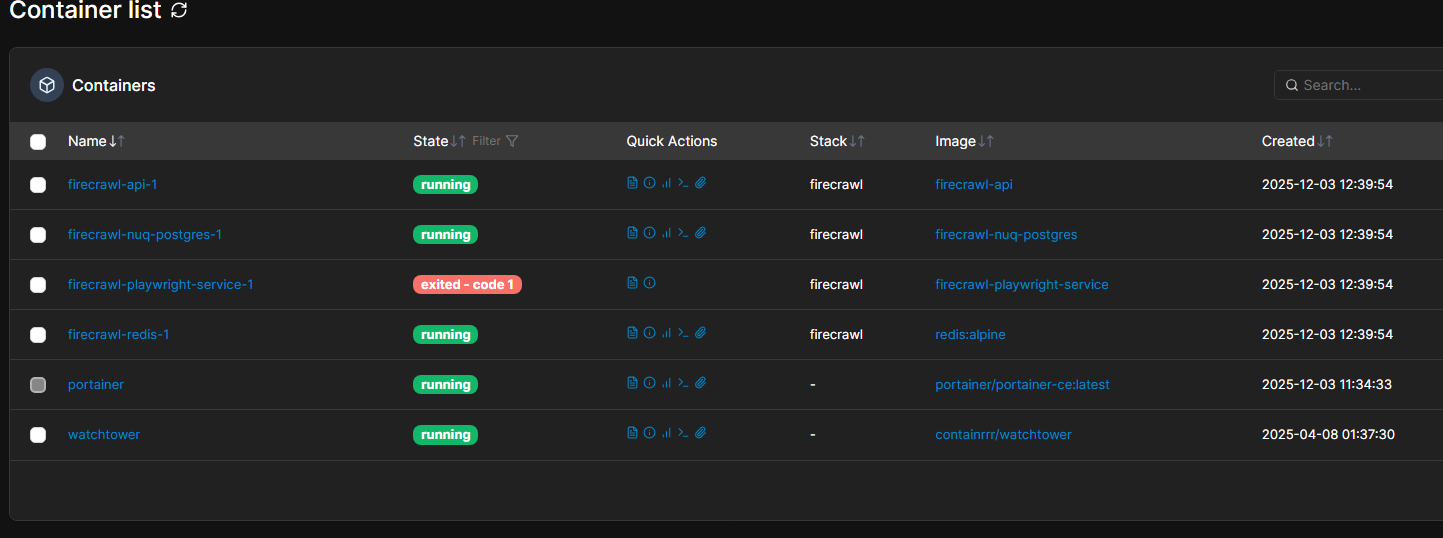
Task: Open exec console for firecrawl-redis-1
Action: coord(683,333)
